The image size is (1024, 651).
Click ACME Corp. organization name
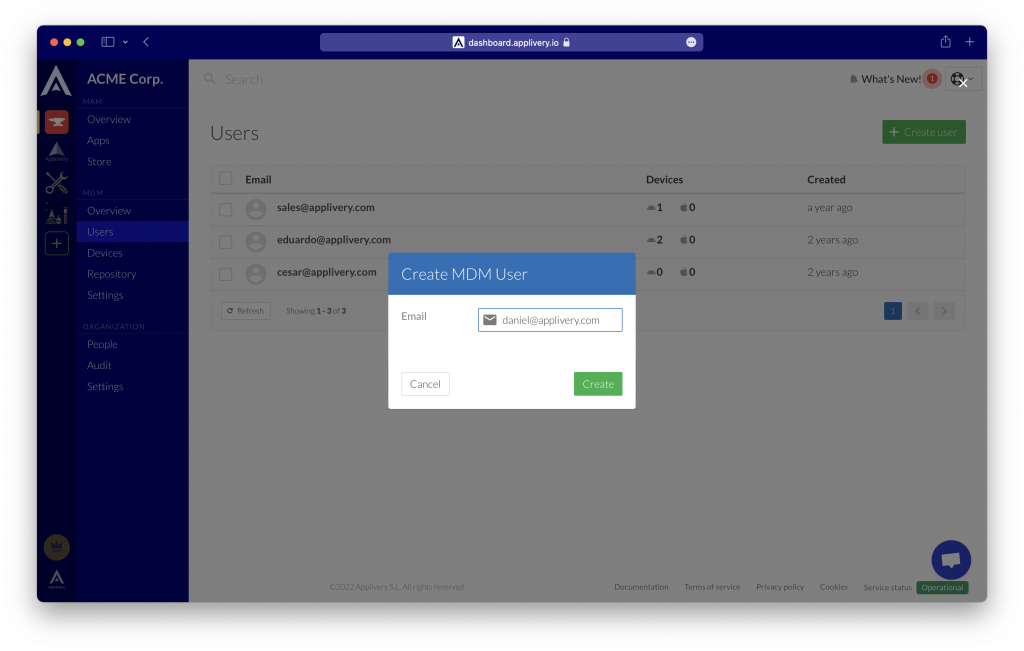pos(125,79)
